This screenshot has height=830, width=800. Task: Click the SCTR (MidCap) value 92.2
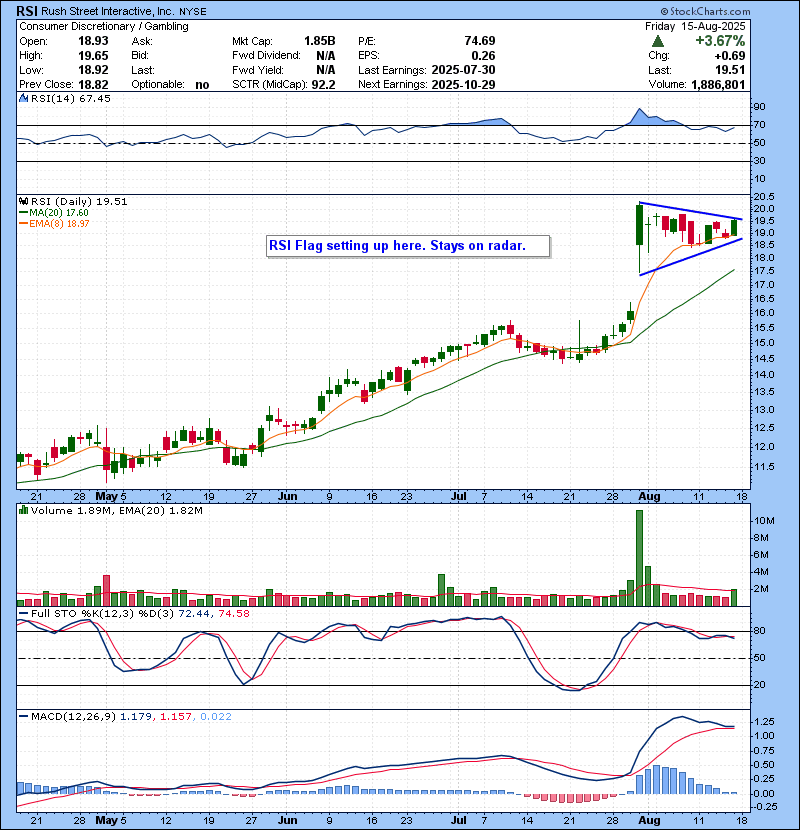(323, 85)
